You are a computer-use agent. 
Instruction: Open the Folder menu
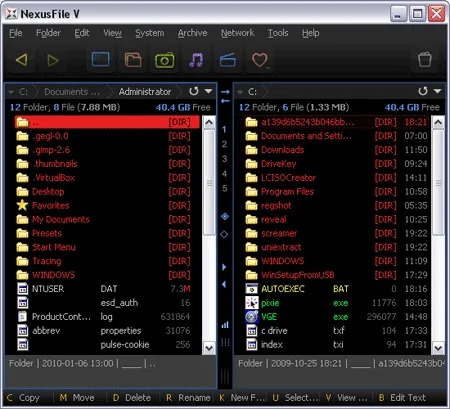(x=48, y=33)
